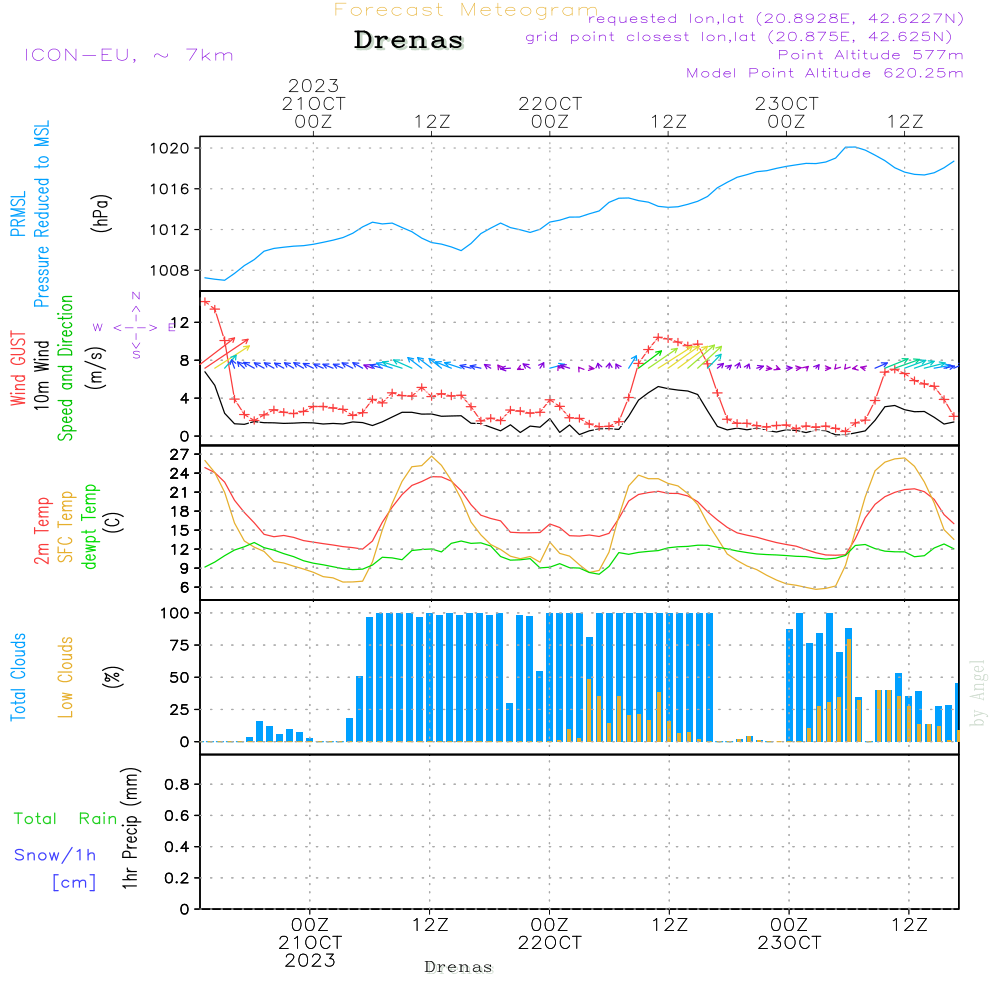Viewport: 1000px width, 1000px height.
Task: Select the 'requested lon,lat (20.8928E, 42.6227N)' line
Action: pyautogui.click(x=776, y=18)
